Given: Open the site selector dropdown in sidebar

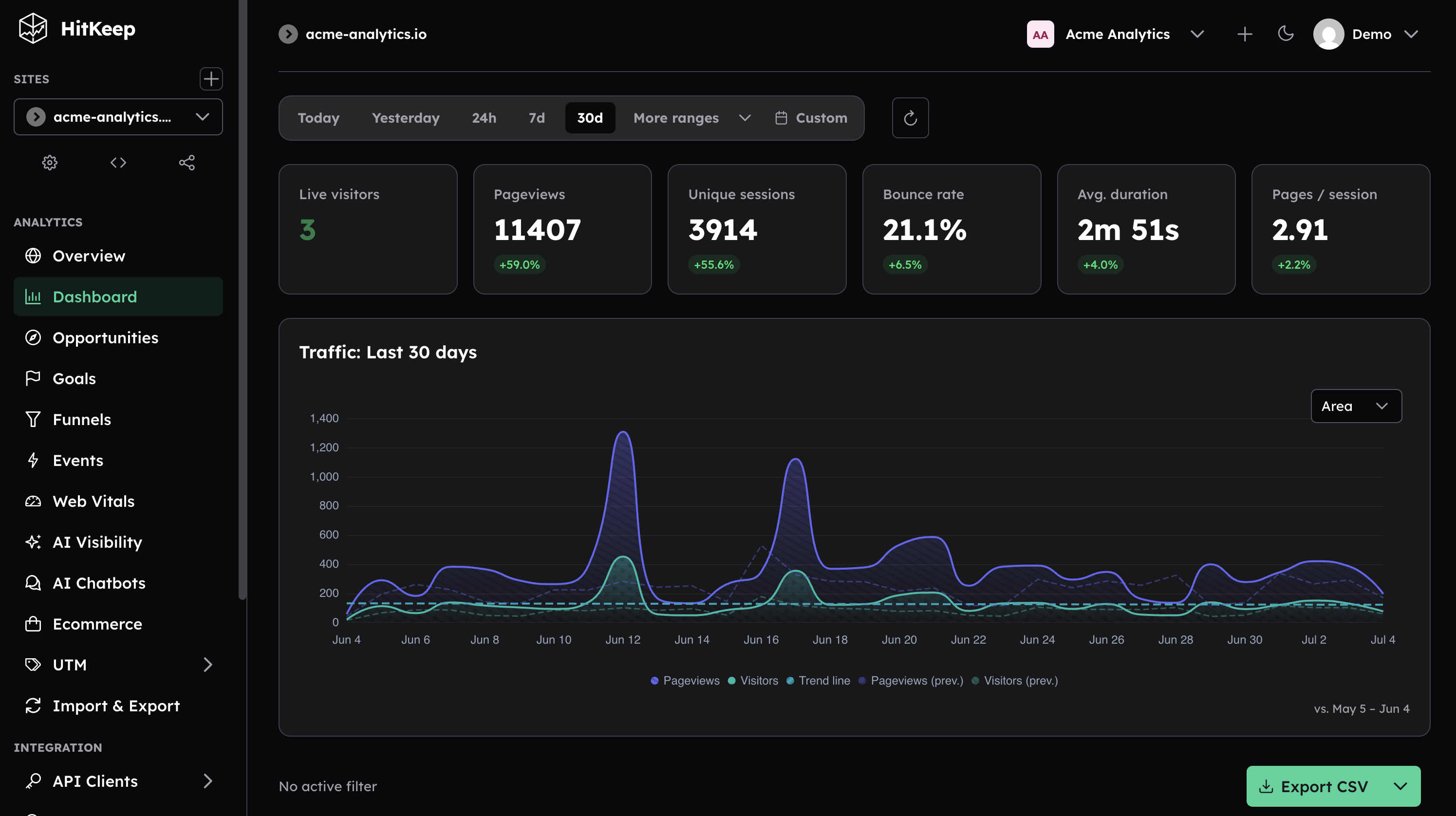Looking at the screenshot, I should tap(118, 117).
